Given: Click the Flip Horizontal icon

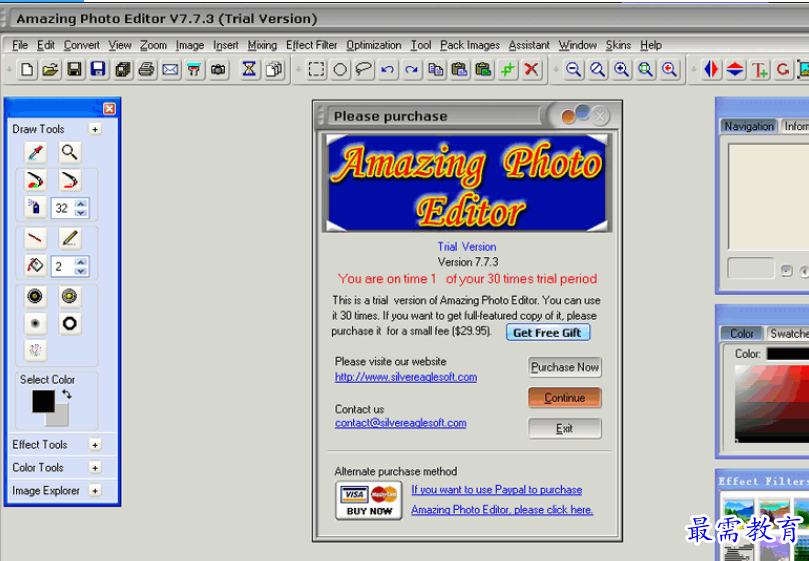Looking at the screenshot, I should click(711, 69).
